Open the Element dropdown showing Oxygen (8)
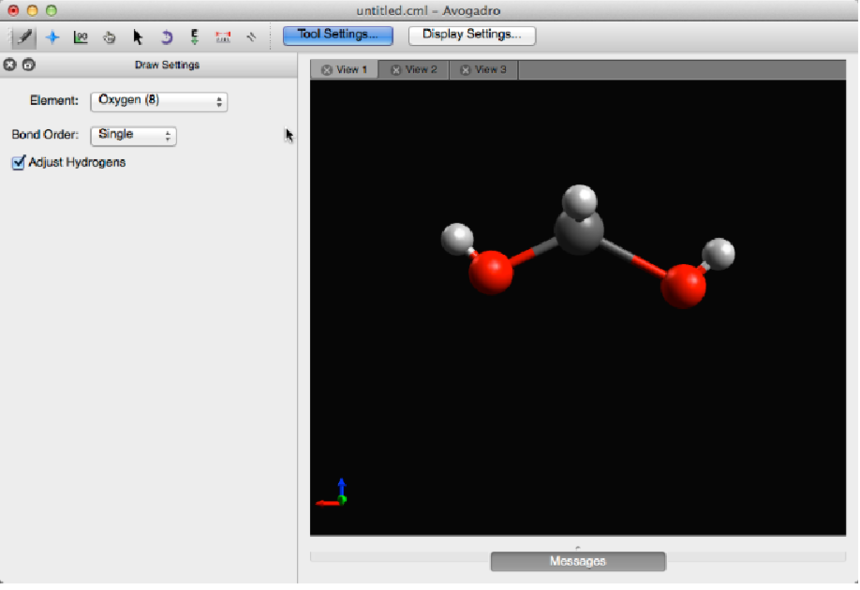 tap(159, 102)
